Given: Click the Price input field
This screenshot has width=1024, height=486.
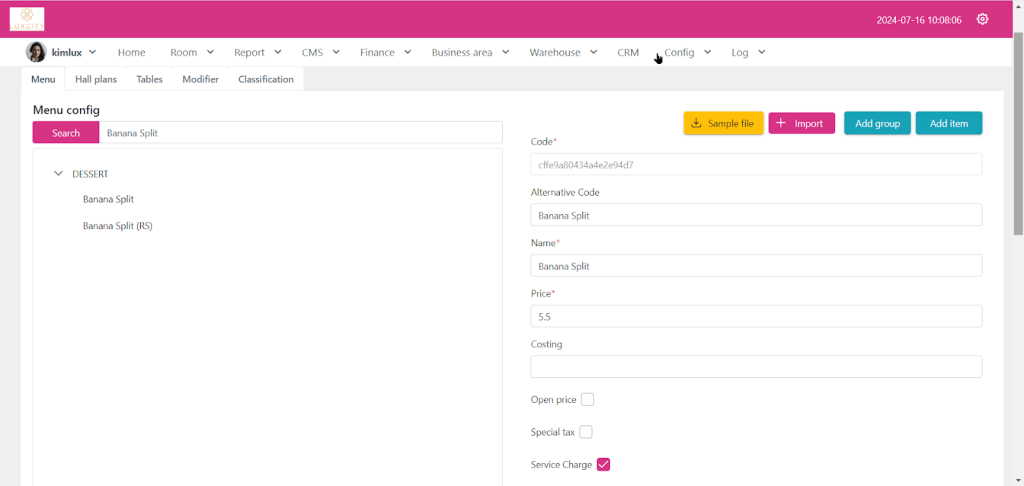Looking at the screenshot, I should pyautogui.click(x=756, y=316).
